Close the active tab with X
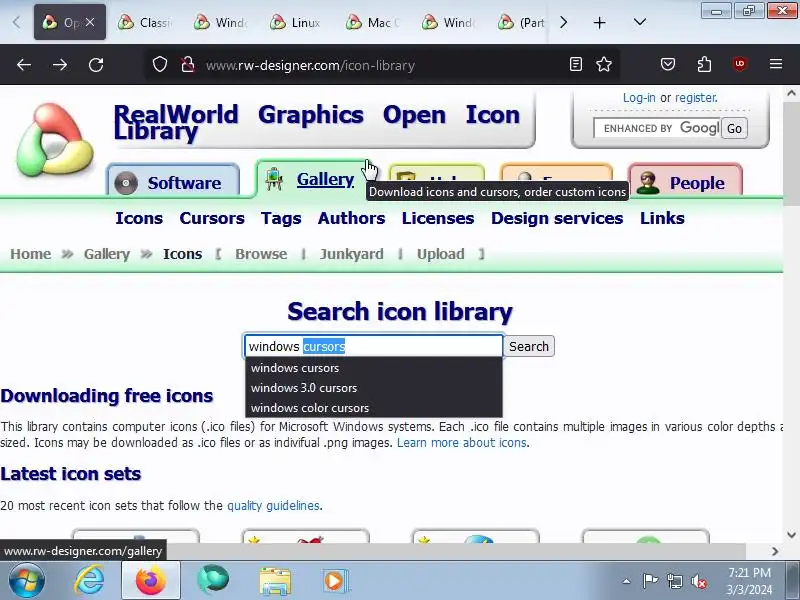 (x=90, y=22)
